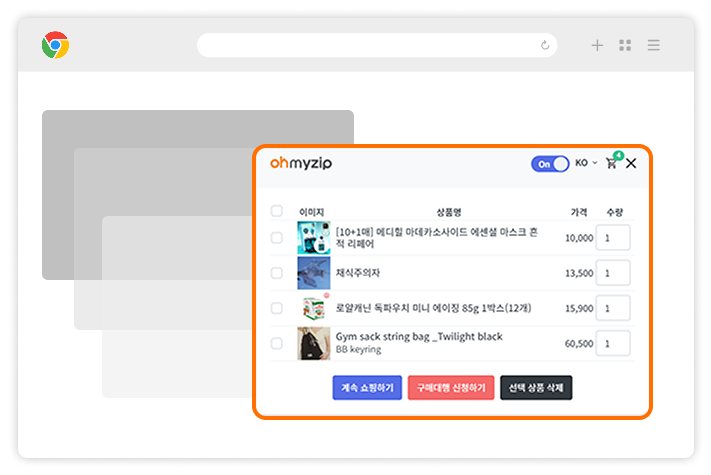Click the browser address bar
This screenshot has width=711, height=475.
[370, 45]
